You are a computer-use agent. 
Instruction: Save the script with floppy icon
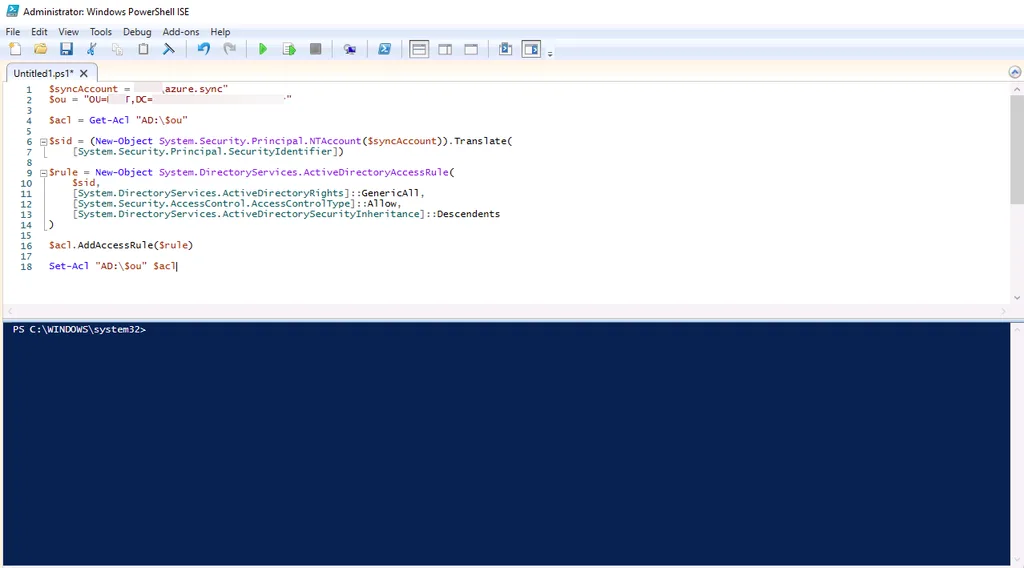tap(66, 49)
